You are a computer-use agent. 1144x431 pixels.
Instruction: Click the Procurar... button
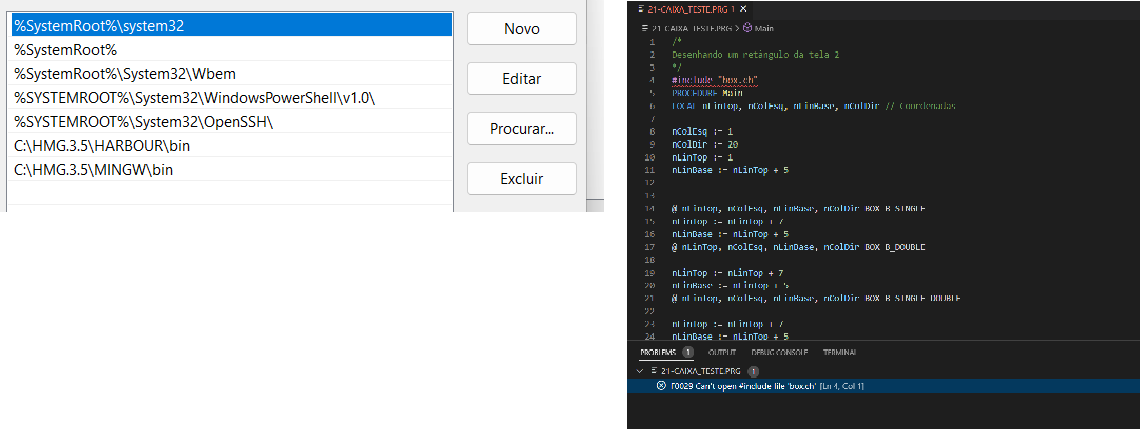(521, 129)
